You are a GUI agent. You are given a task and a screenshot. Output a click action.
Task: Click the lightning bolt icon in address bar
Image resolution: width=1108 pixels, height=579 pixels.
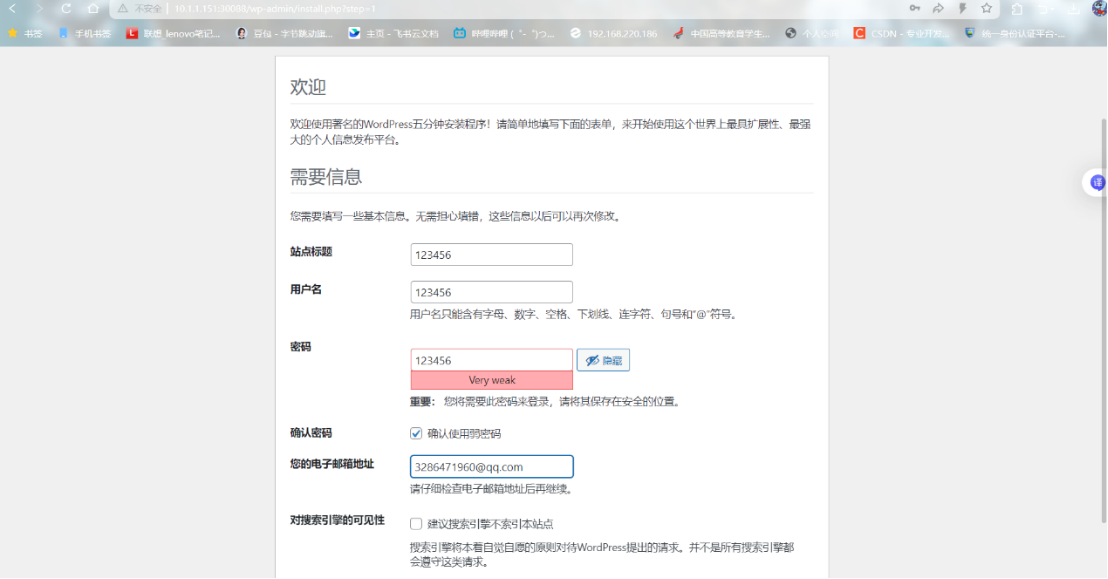click(x=962, y=8)
